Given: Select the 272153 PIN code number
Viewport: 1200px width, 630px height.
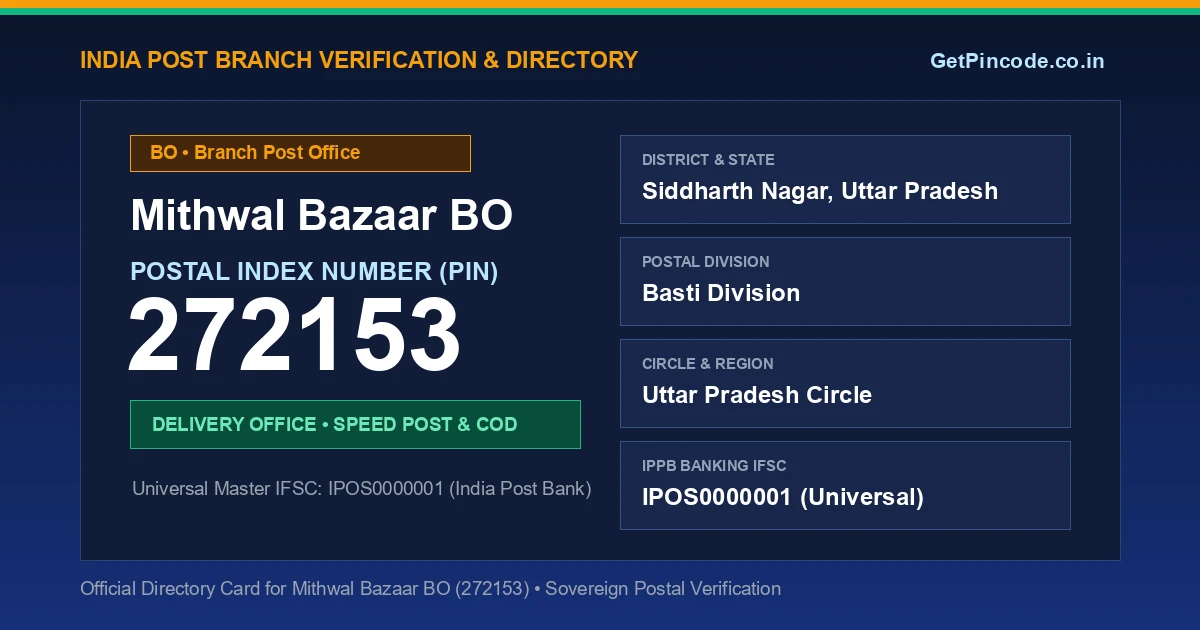Looking at the screenshot, I should point(294,336).
